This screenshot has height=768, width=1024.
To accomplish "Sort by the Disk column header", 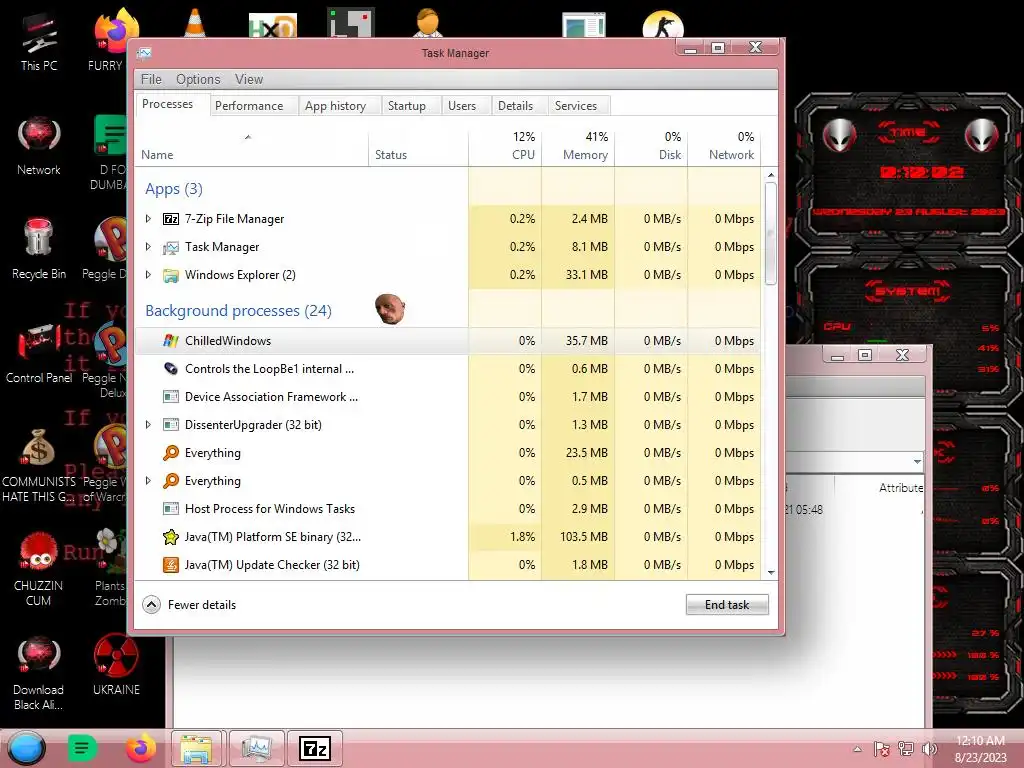I will click(x=651, y=146).
